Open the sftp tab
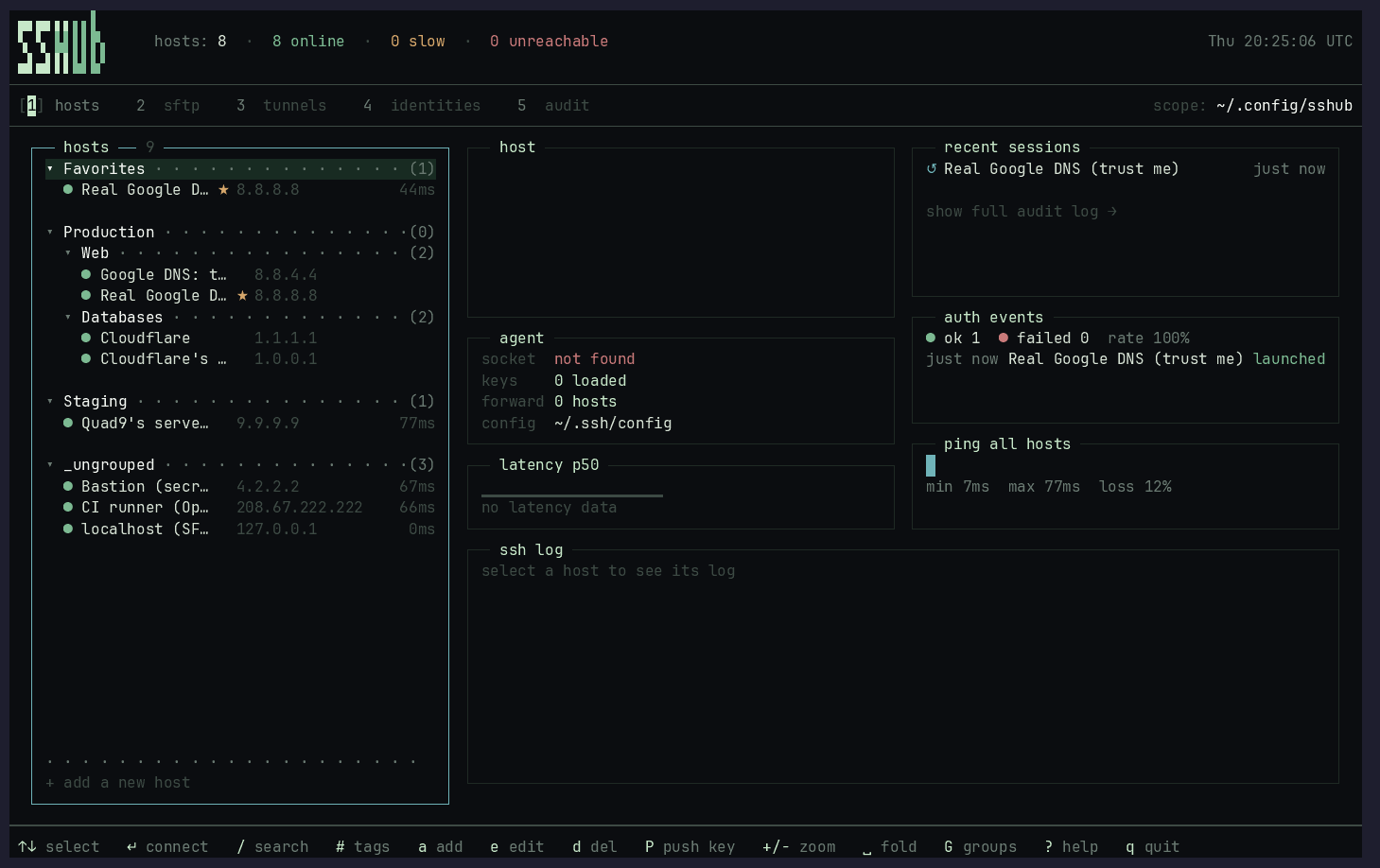The height and width of the screenshot is (868, 1380). coord(167,106)
